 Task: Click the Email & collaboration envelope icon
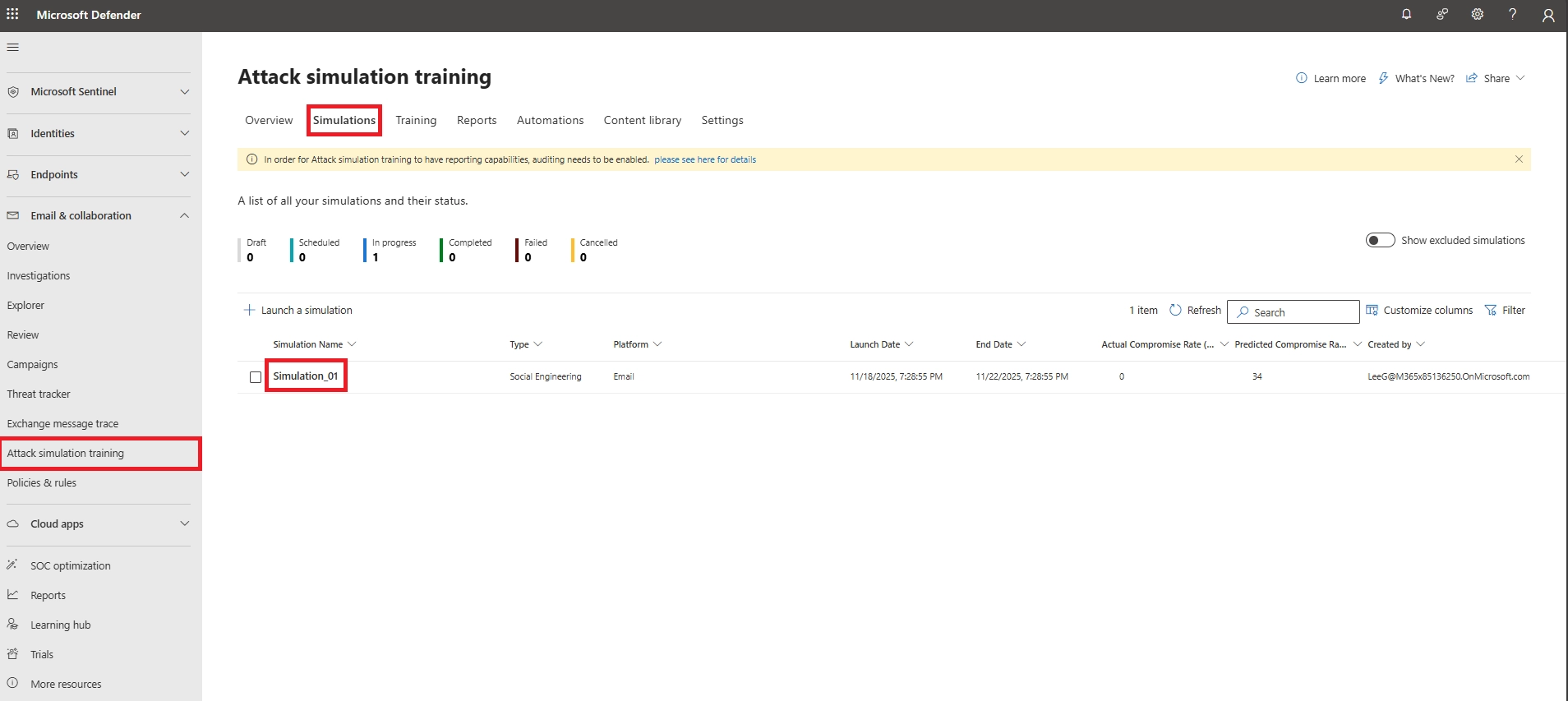point(12,215)
